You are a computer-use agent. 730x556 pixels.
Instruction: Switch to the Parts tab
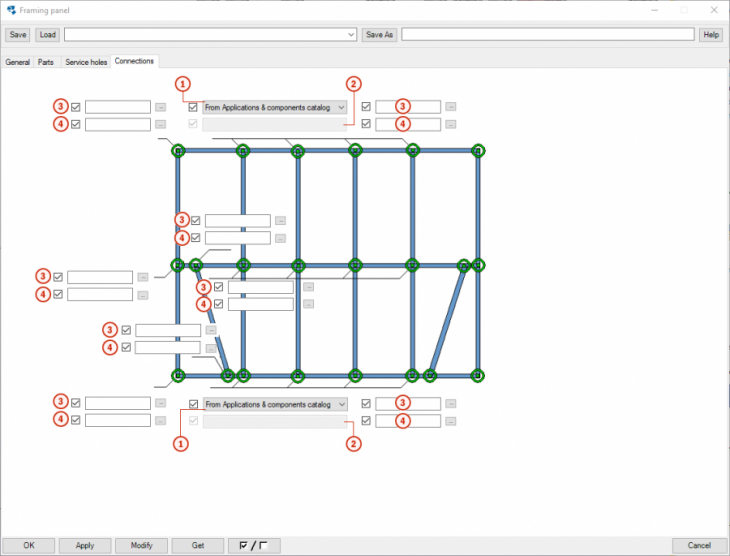(46, 62)
